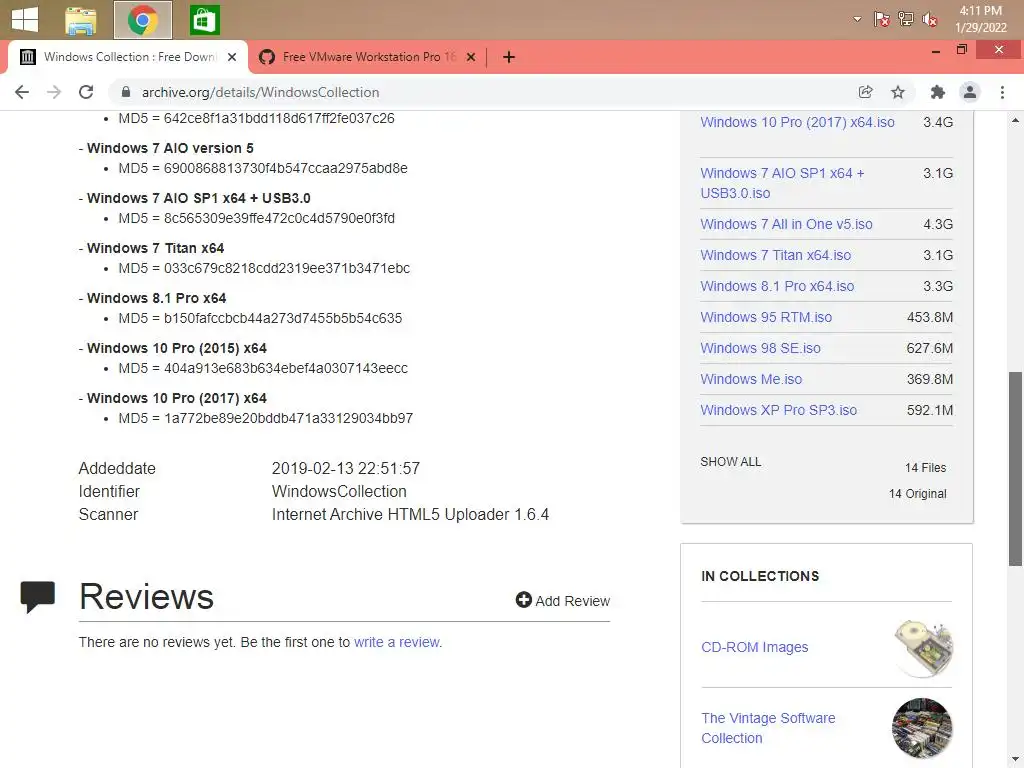Click the plus icon beside Add Review
The width and height of the screenshot is (1024, 768).
point(523,600)
